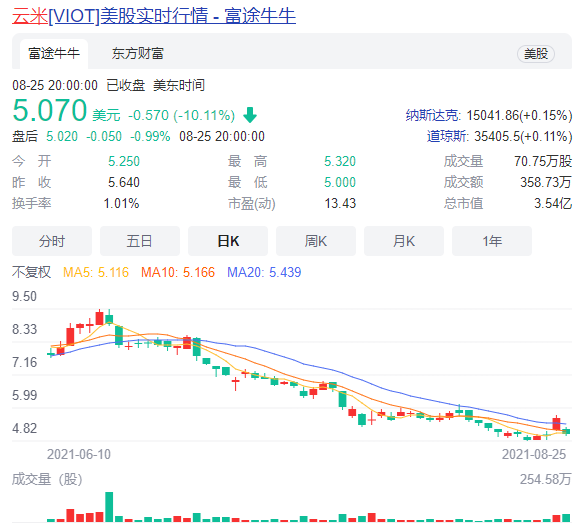This screenshot has height=530, width=582.
Task: Click the 纳斯达克 index label
Action: pos(433,115)
